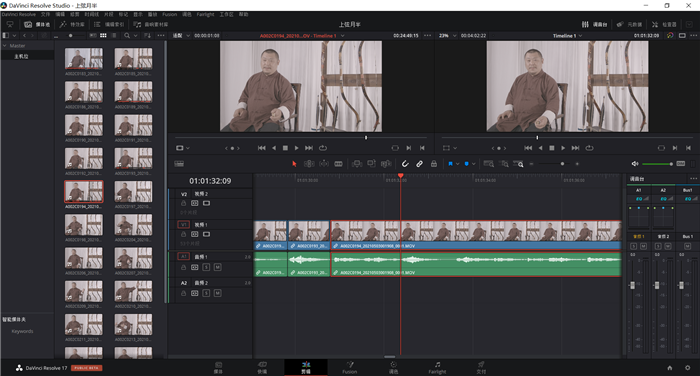
Task: Click the detail zoom icon
Action: pyautogui.click(x=504, y=164)
